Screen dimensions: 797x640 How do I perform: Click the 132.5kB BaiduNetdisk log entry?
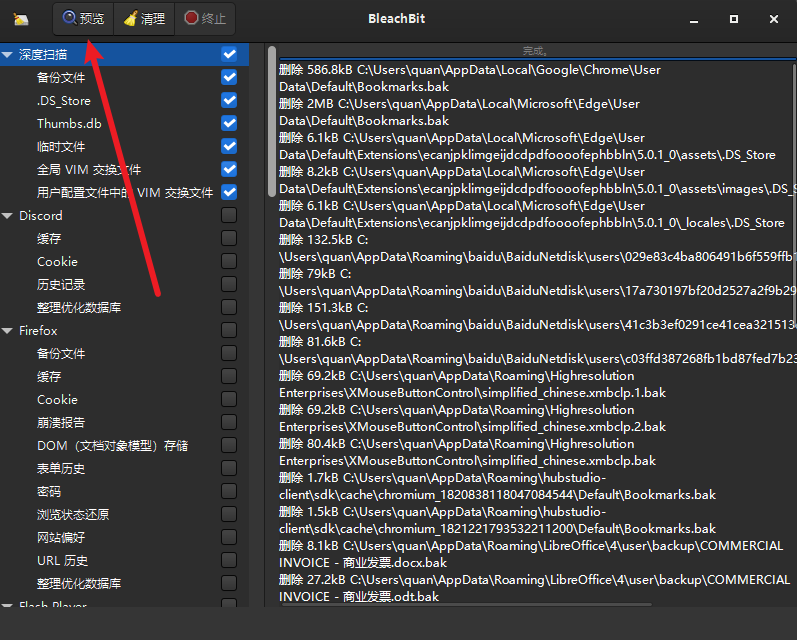pos(536,248)
